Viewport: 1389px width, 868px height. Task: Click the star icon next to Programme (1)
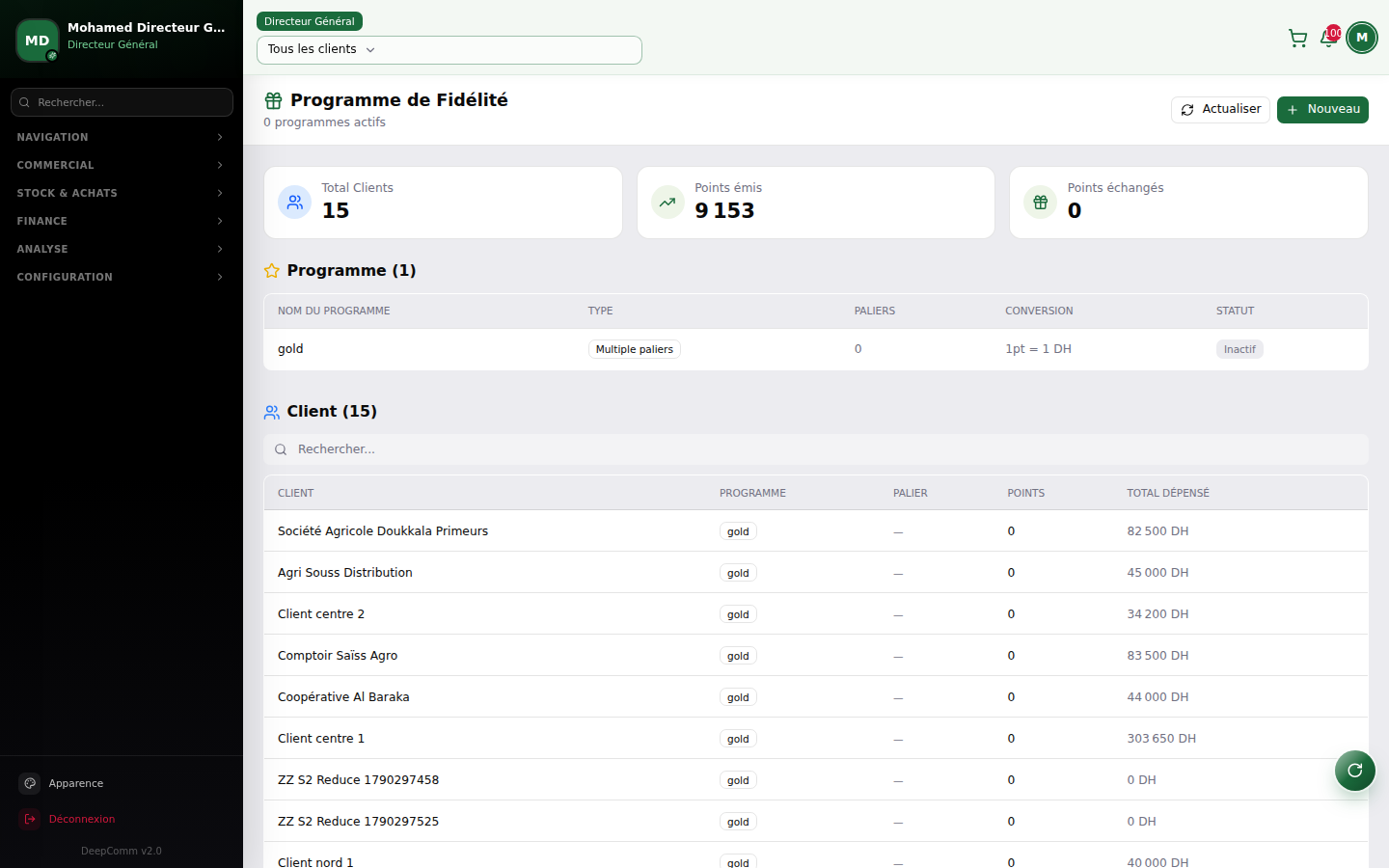pyautogui.click(x=272, y=271)
